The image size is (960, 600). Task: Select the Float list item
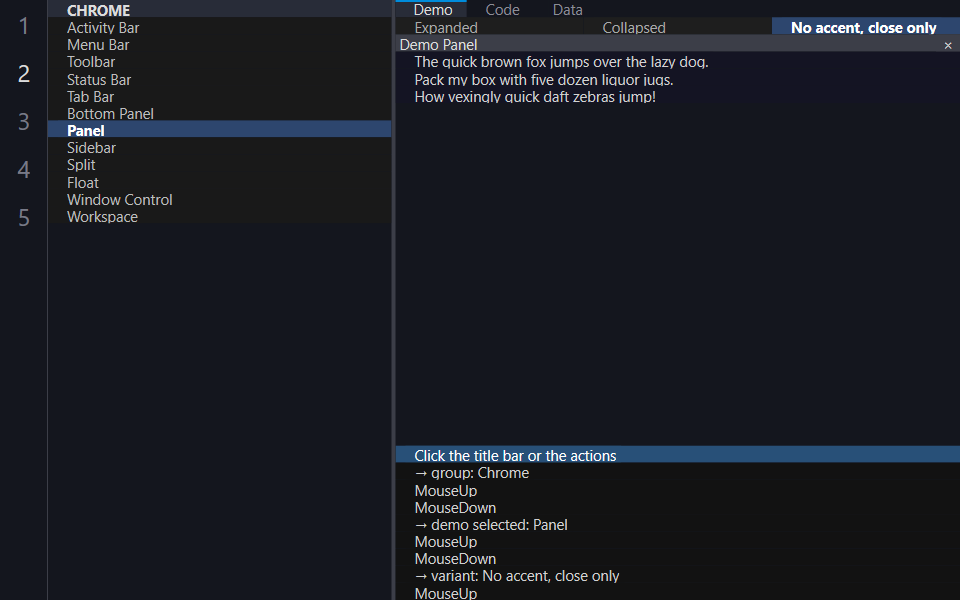[219, 182]
